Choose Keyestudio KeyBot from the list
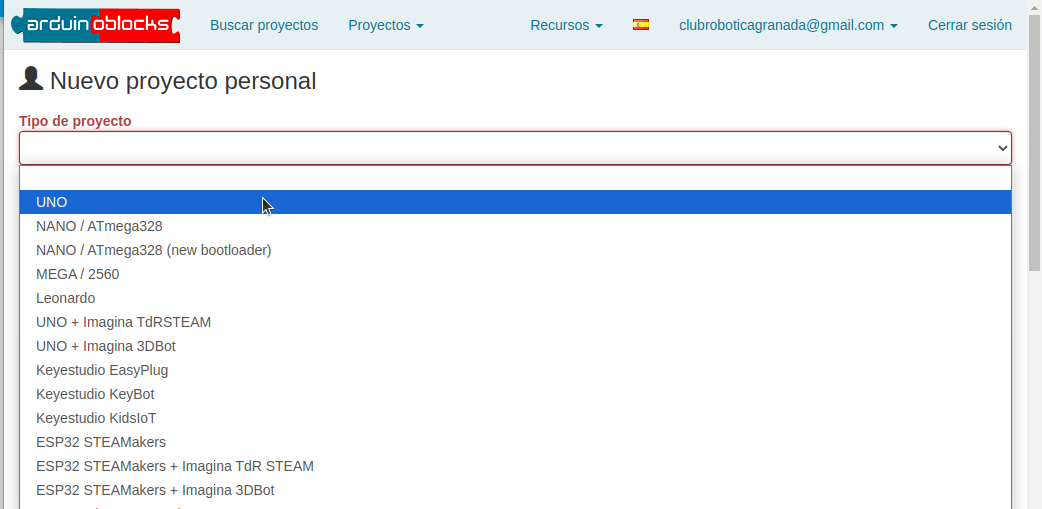Viewport: 1042px width, 509px height. 95,394
